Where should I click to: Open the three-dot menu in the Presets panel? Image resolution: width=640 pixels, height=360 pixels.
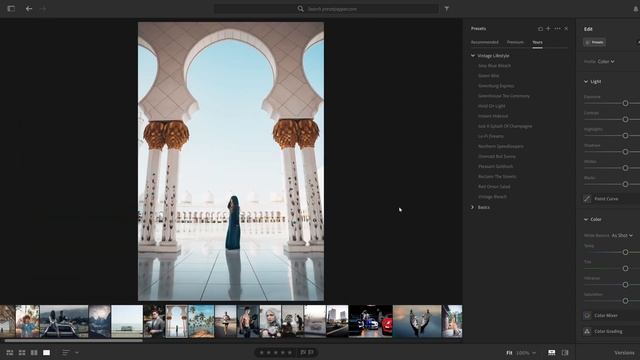coord(557,29)
